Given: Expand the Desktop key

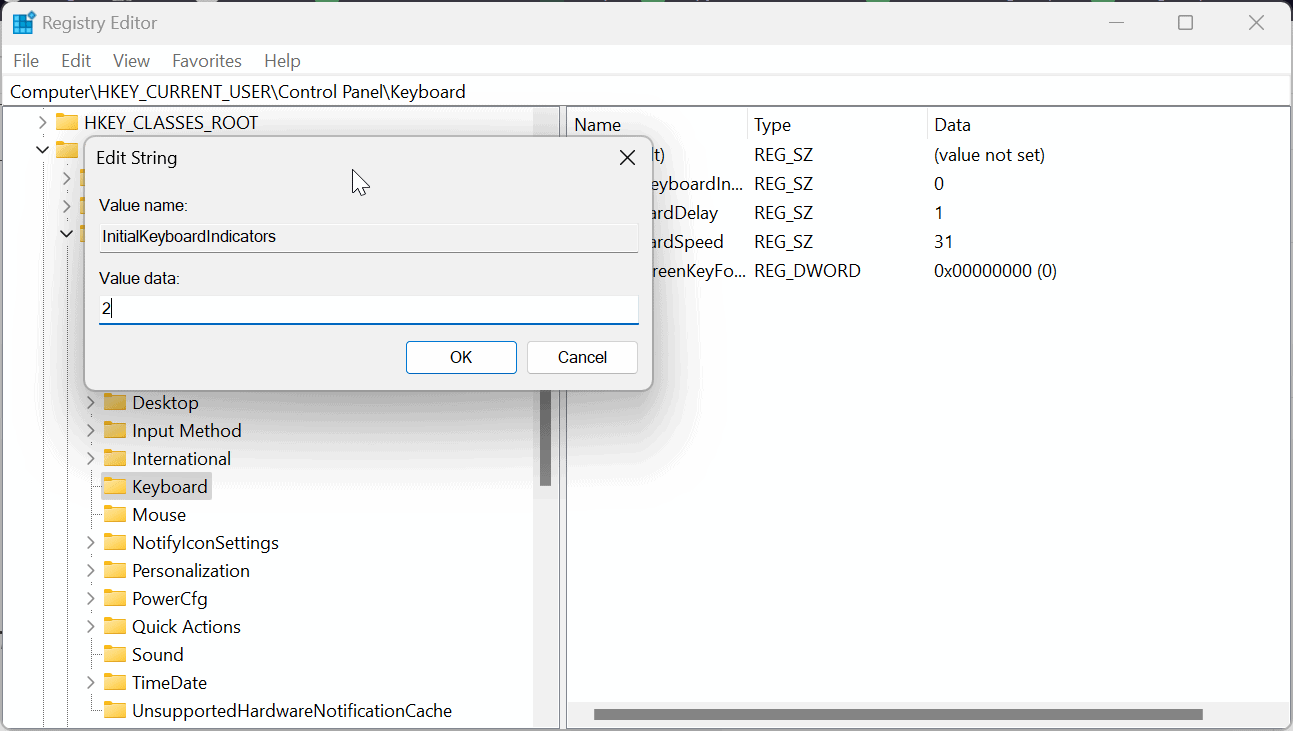Looking at the screenshot, I should (90, 403).
